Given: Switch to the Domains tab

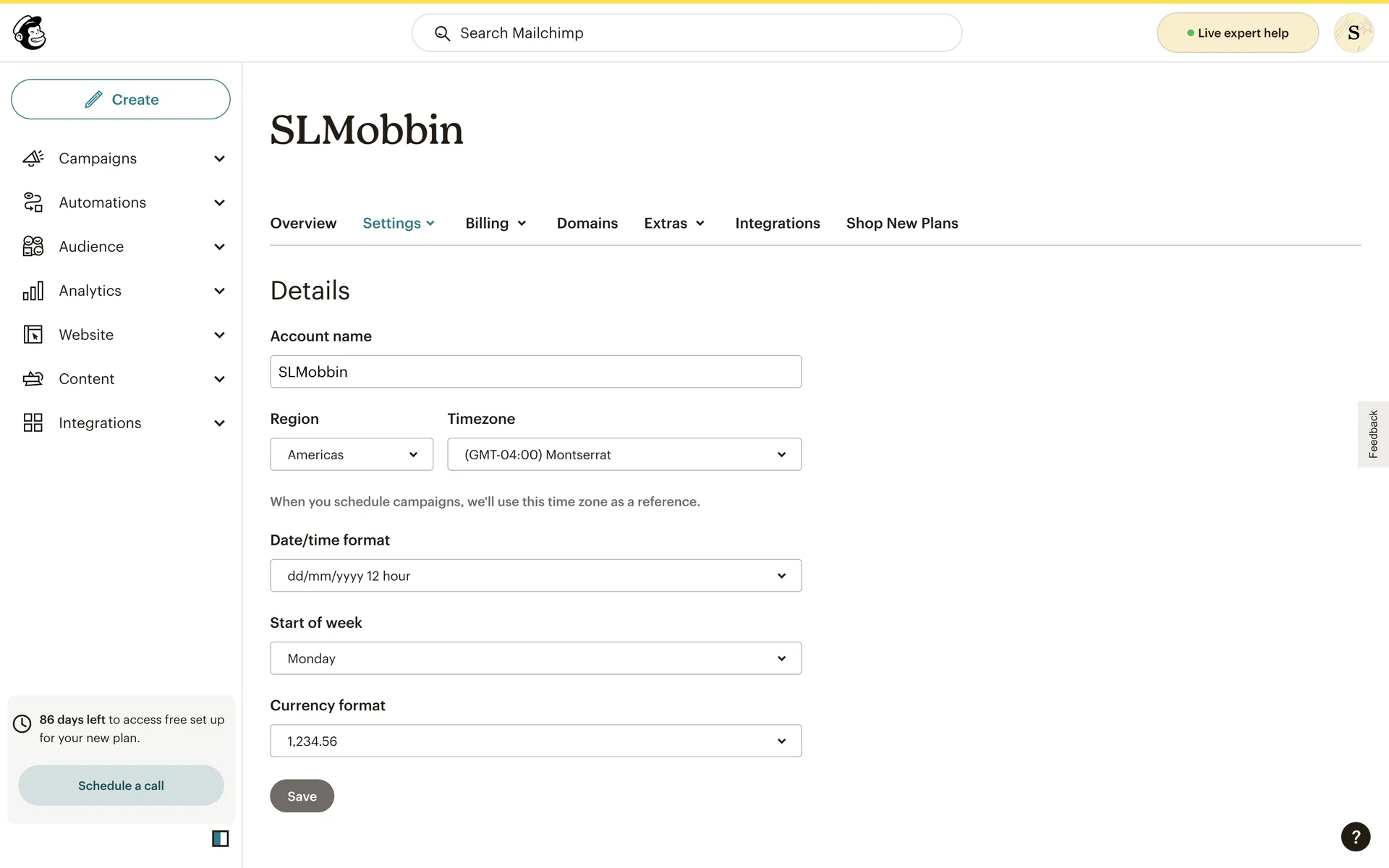Looking at the screenshot, I should (587, 224).
